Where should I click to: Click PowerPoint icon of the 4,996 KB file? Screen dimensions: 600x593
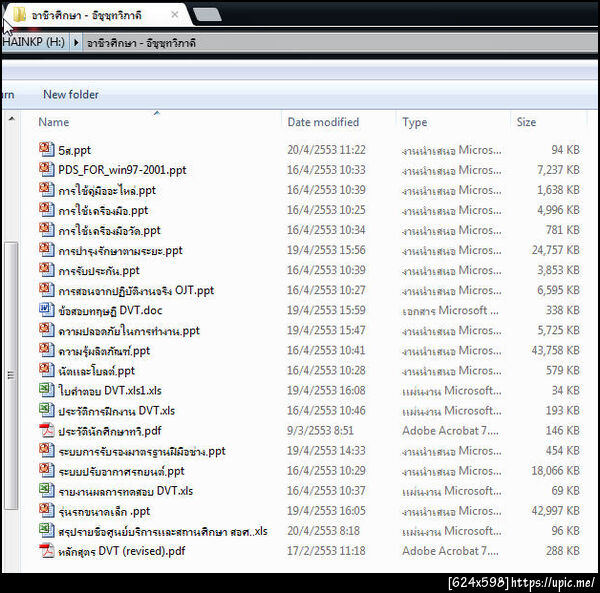tap(47, 209)
